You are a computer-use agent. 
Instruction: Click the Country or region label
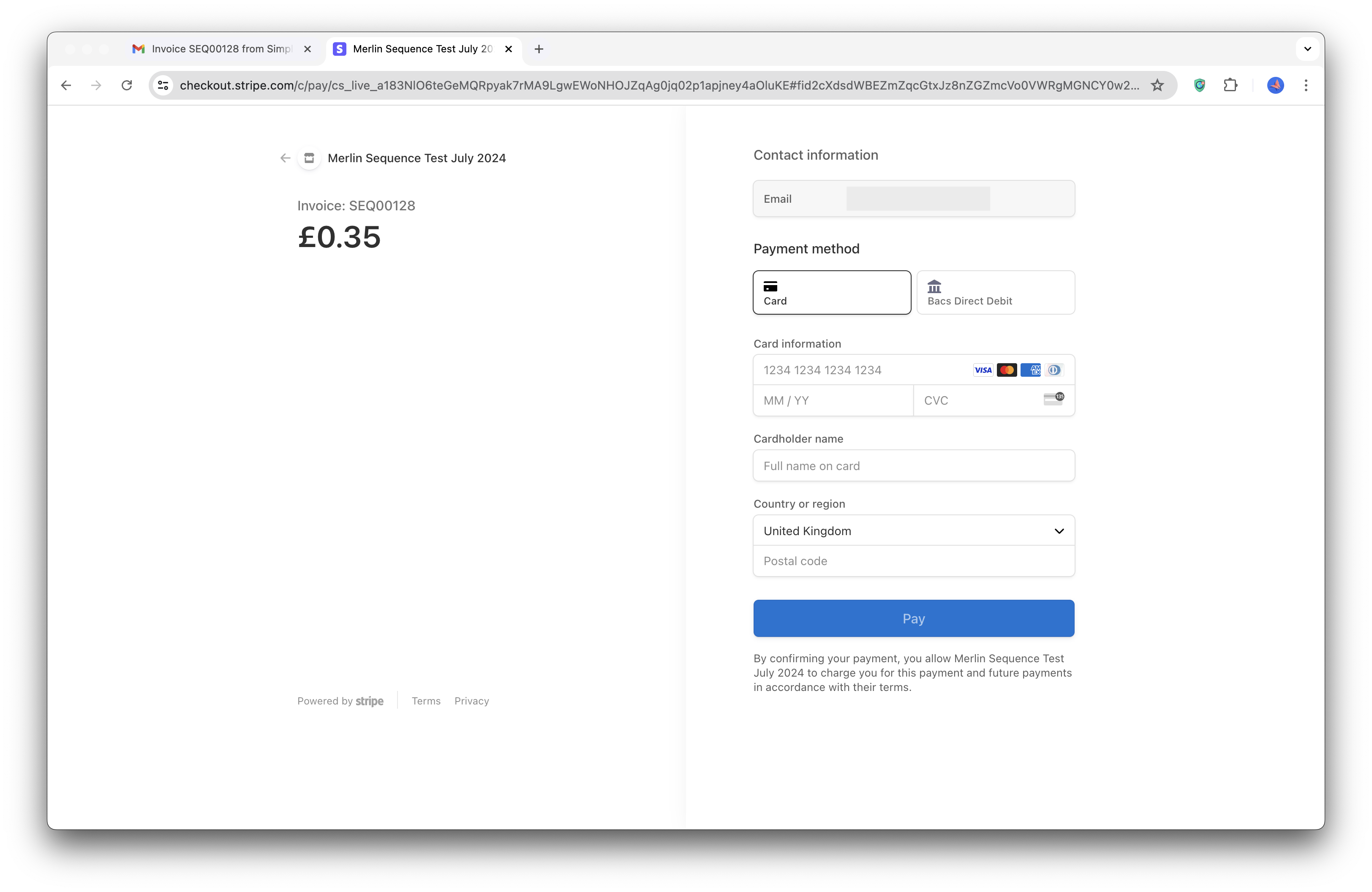[x=800, y=503]
